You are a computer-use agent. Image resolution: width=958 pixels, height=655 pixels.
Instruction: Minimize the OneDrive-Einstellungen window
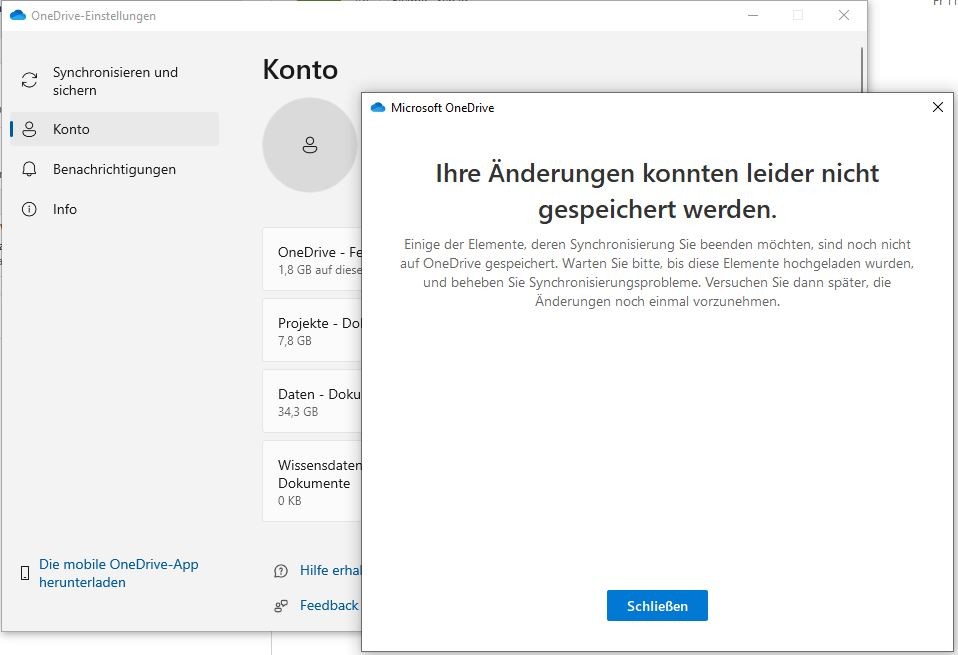[x=753, y=15]
